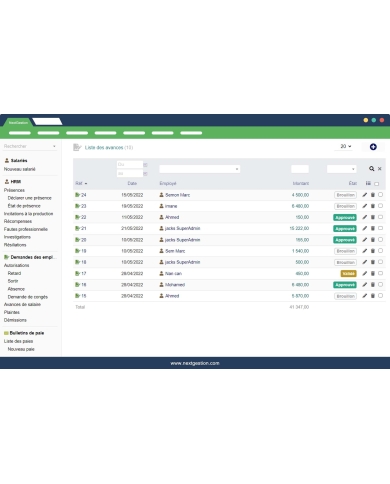
Task: Toggle the select-all checkbox in table header
Action: coord(377,184)
